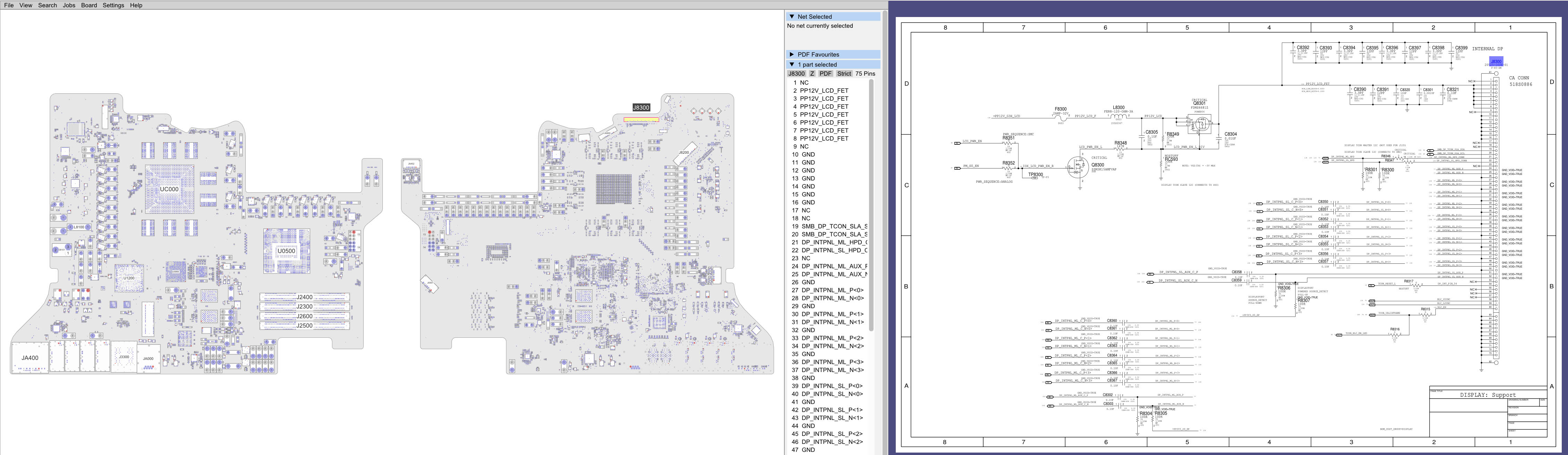Open the Search menu

point(48,5)
